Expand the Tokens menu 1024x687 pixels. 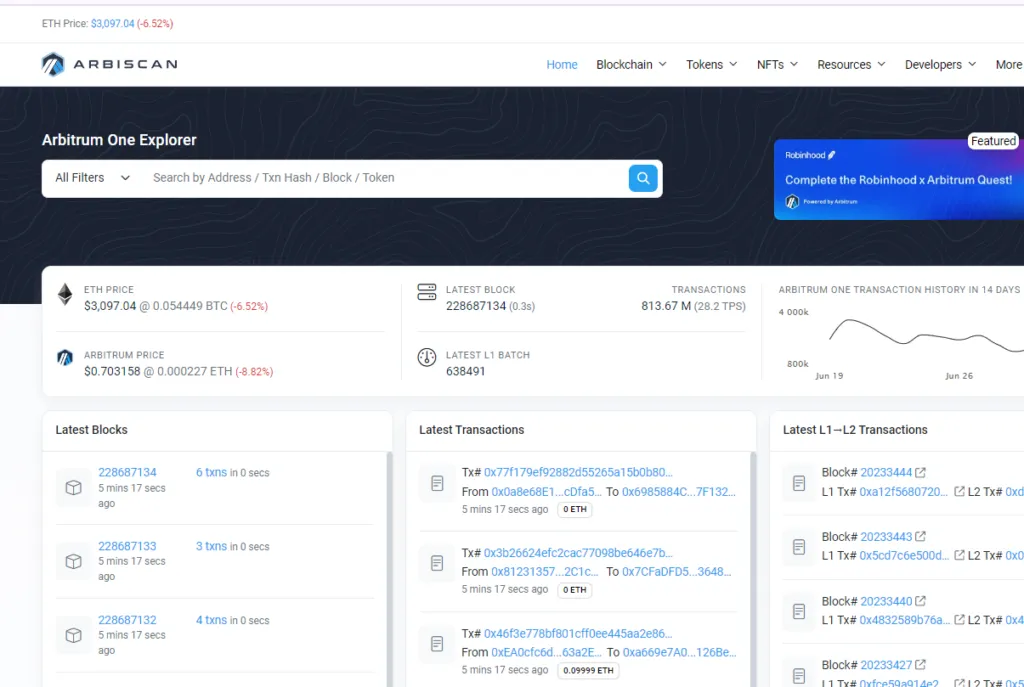tap(711, 65)
